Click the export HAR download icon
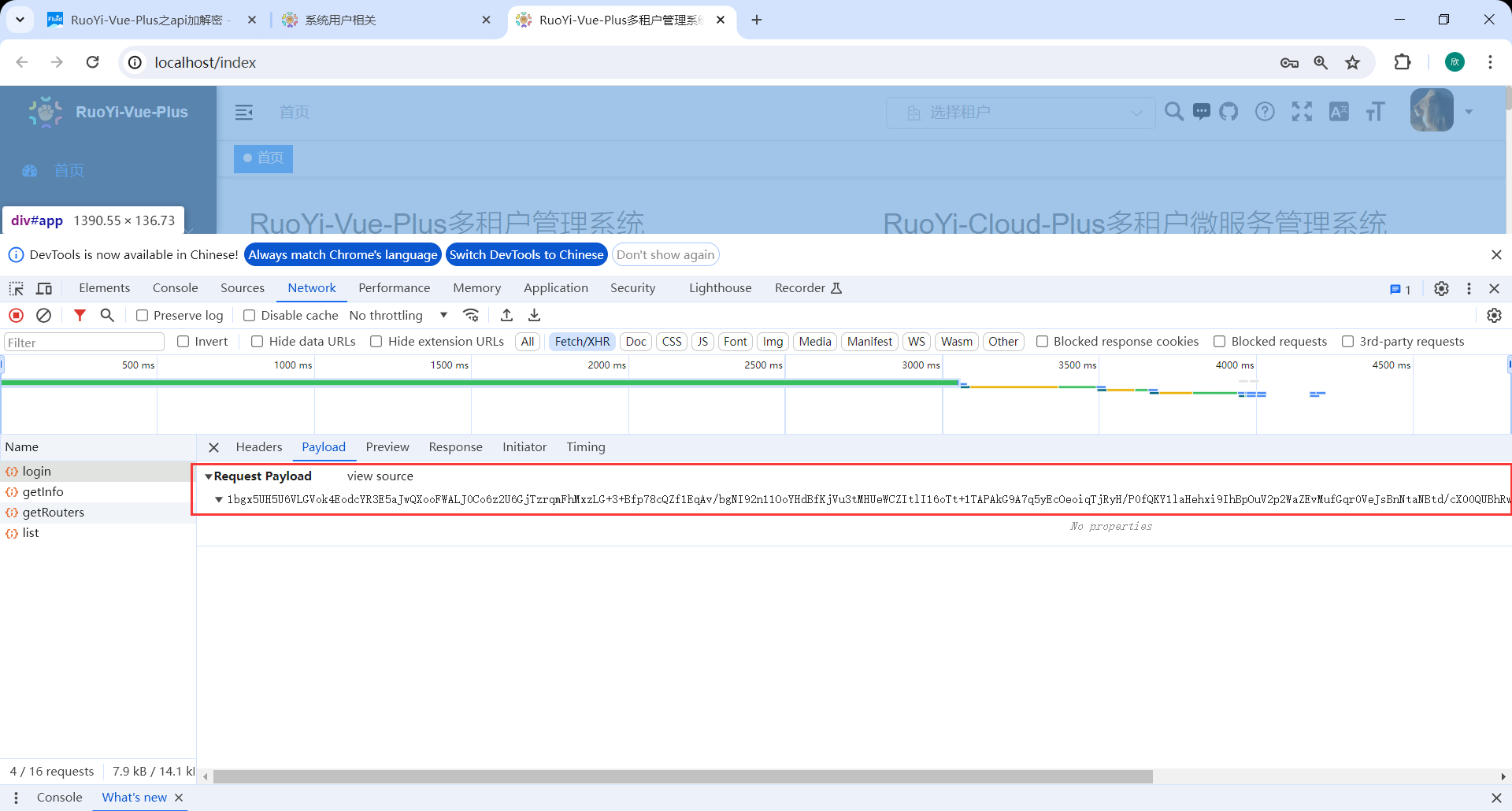Screen dimensions: 1512x811 pyautogui.click(x=534, y=315)
